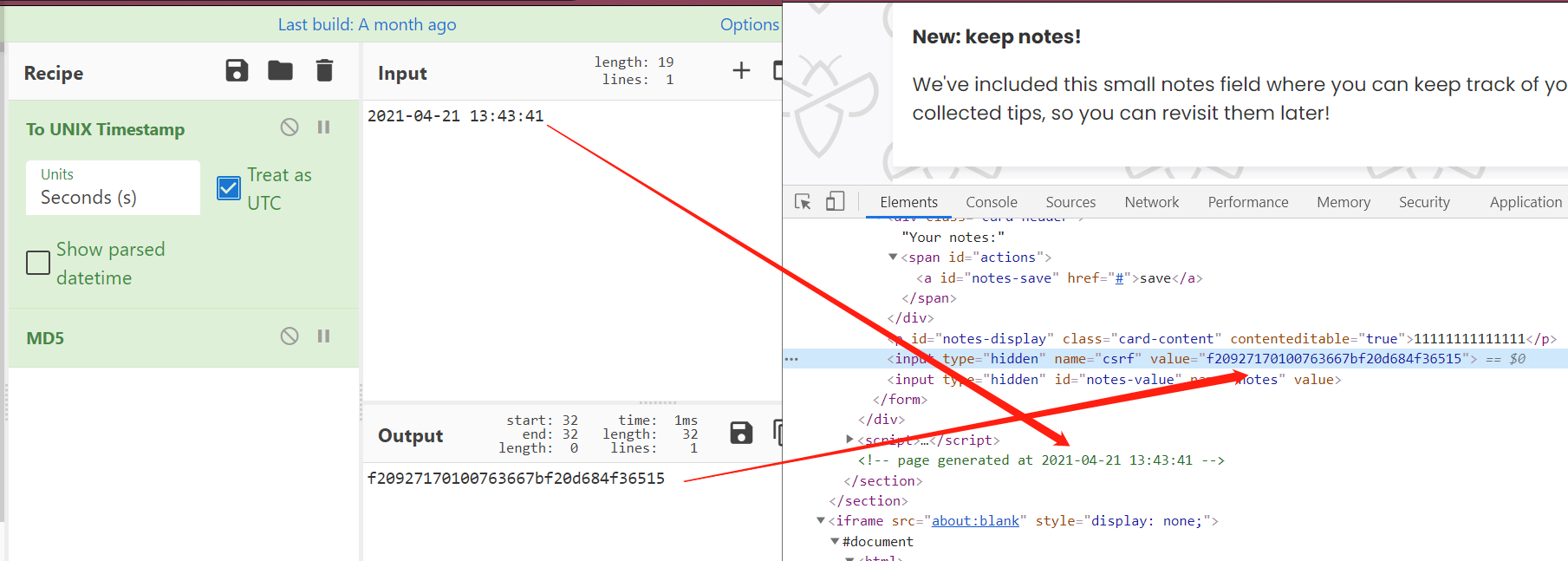Add a new input tab
Viewport: 1568px width, 561px height.
point(741,71)
